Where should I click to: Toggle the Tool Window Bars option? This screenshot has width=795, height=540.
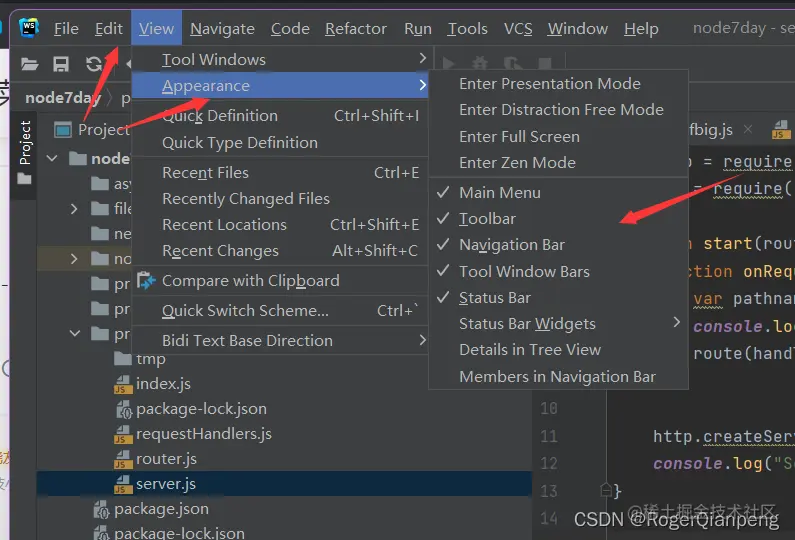click(x=558, y=271)
